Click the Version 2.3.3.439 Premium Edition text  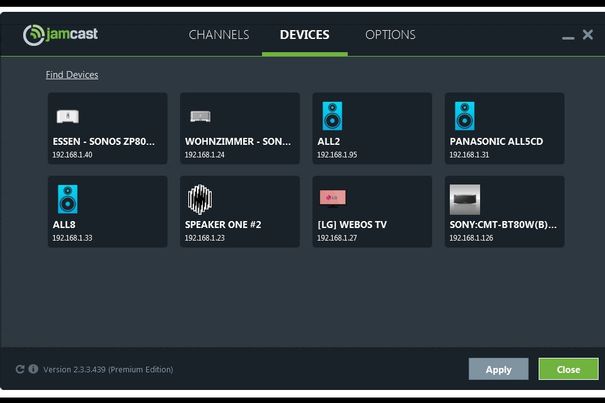click(x=108, y=369)
